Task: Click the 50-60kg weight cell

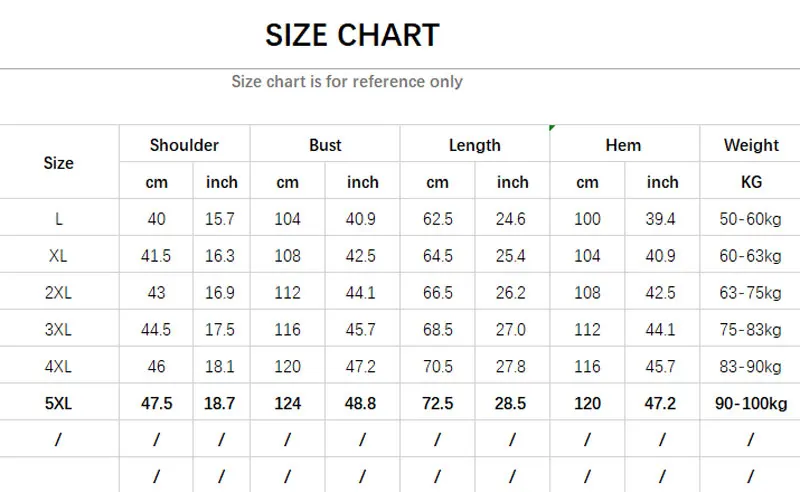Action: pos(751,219)
